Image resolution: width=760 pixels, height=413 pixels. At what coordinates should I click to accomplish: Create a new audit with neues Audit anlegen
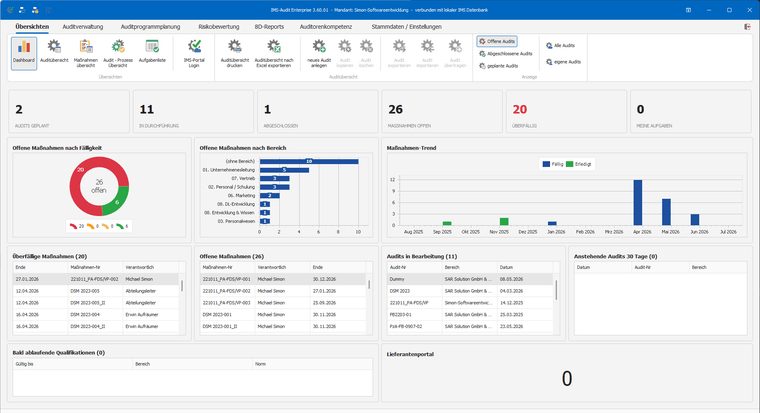[319, 53]
